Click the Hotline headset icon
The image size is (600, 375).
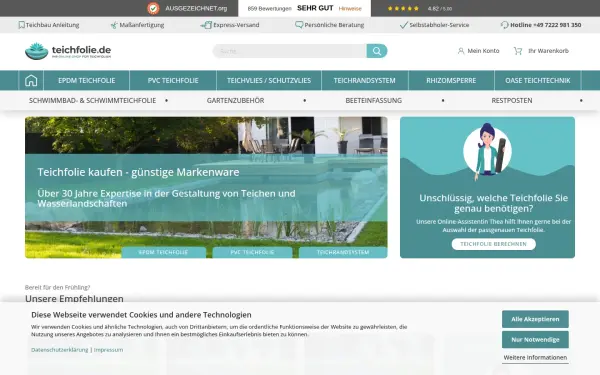[x=504, y=25]
